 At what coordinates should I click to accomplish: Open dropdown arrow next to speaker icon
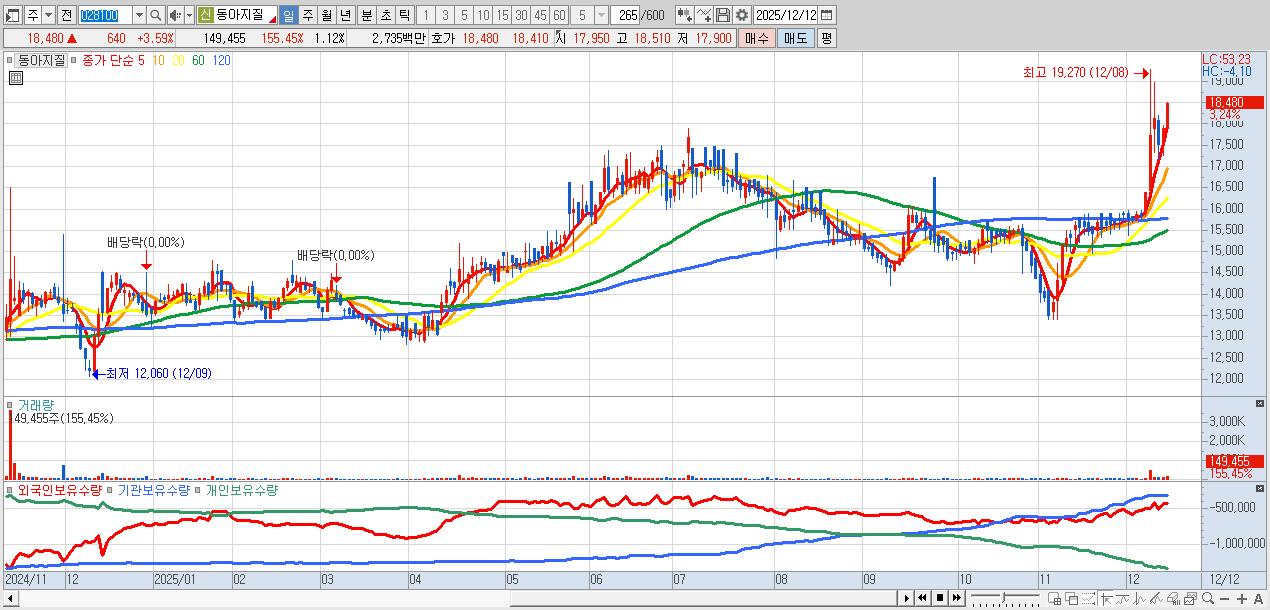(x=190, y=15)
